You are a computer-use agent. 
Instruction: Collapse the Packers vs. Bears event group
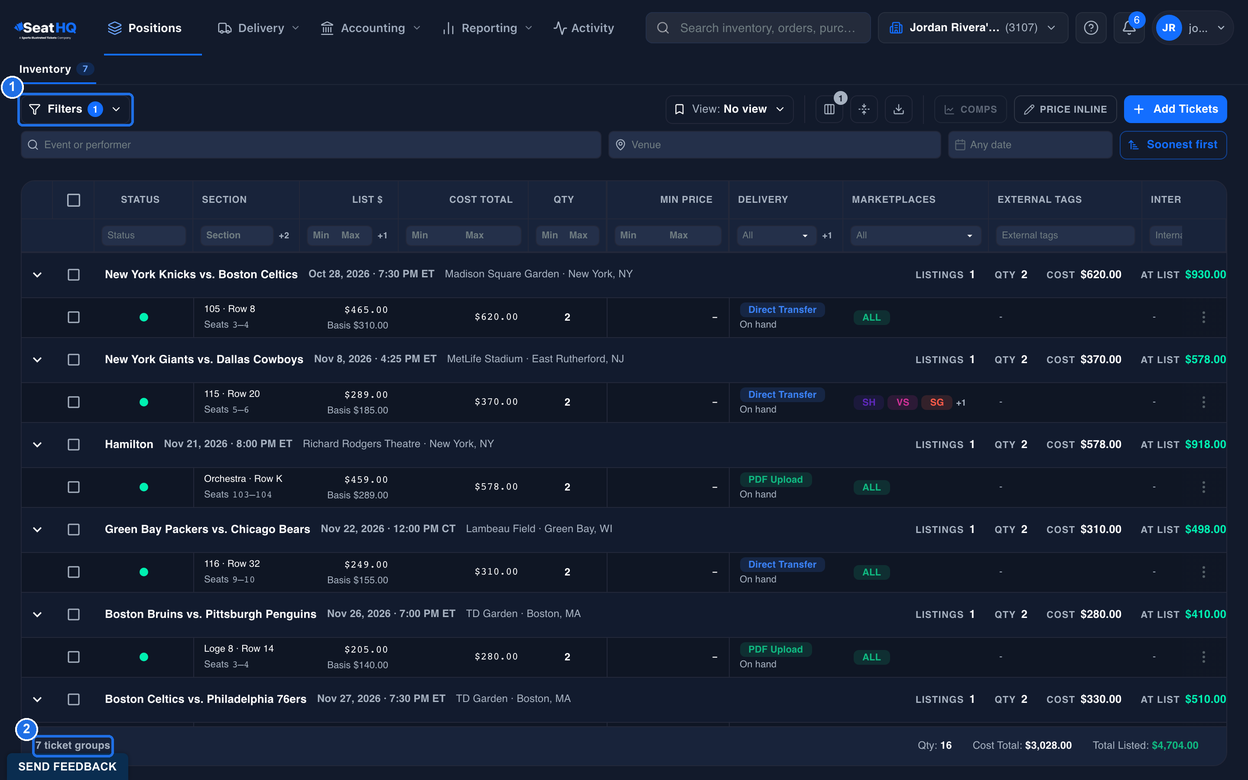(x=37, y=529)
